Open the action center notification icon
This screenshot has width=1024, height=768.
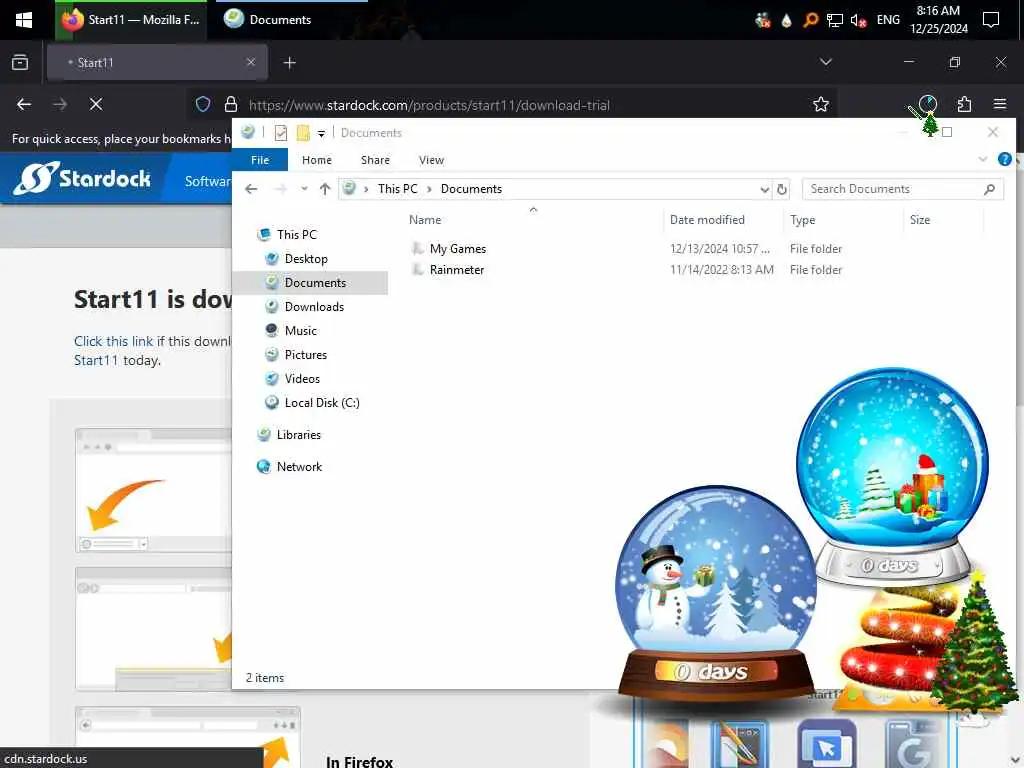click(991, 20)
